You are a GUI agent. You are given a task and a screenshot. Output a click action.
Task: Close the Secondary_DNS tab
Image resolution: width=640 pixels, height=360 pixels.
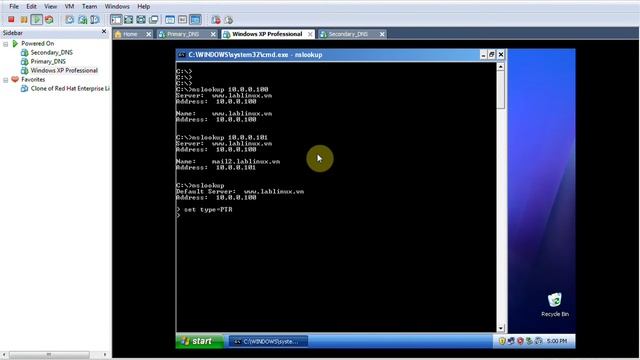382,34
